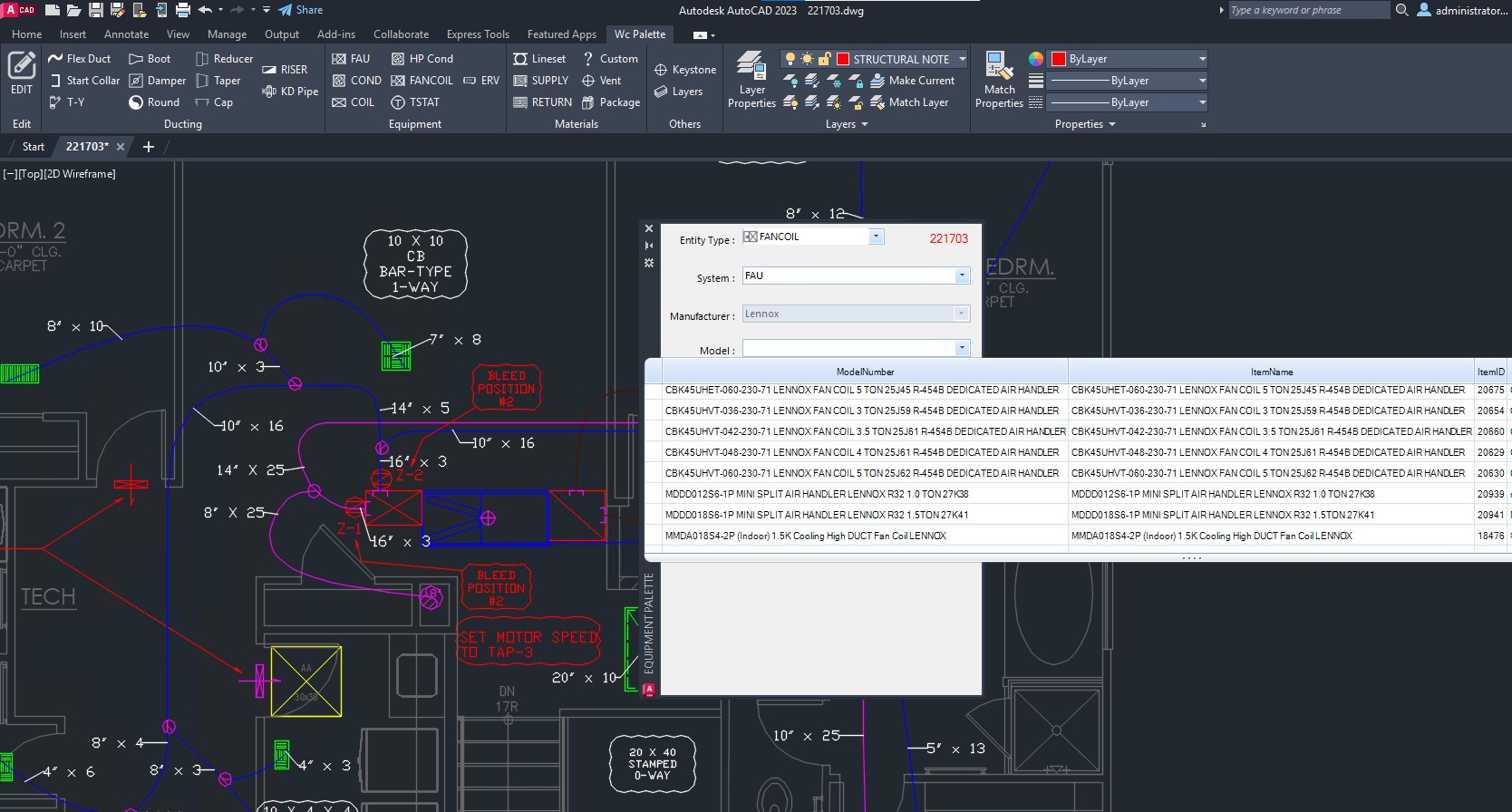Click the Match Properties tool

pos(999,80)
